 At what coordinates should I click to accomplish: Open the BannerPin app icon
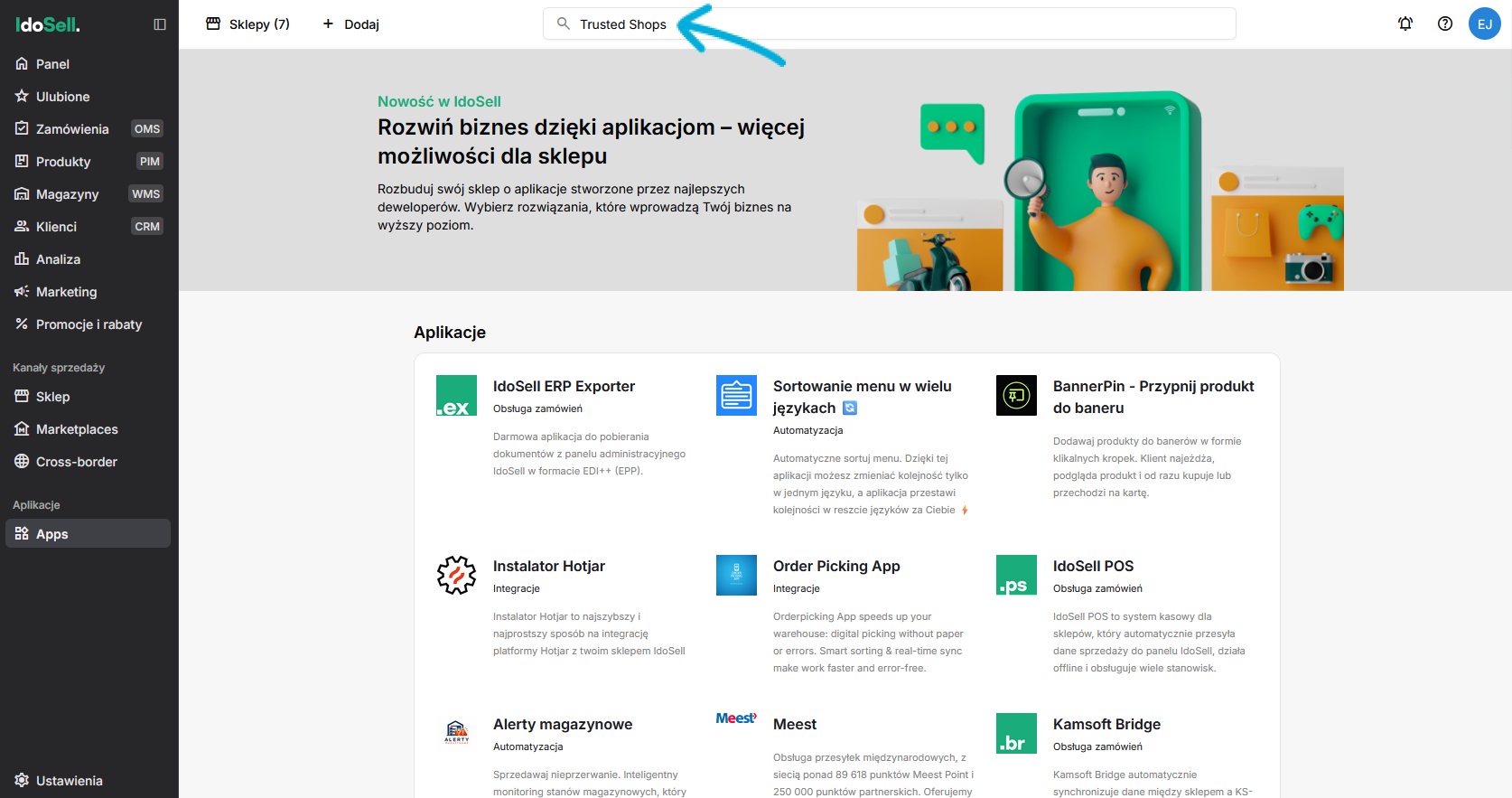tap(1016, 395)
